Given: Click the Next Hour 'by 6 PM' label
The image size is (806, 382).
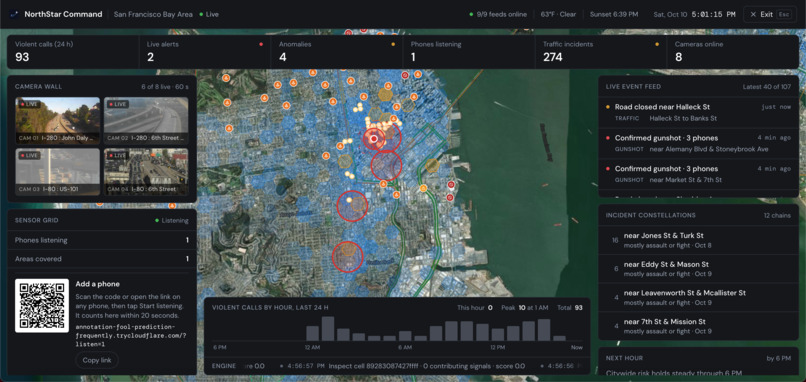Looking at the screenshot, I should 780,358.
